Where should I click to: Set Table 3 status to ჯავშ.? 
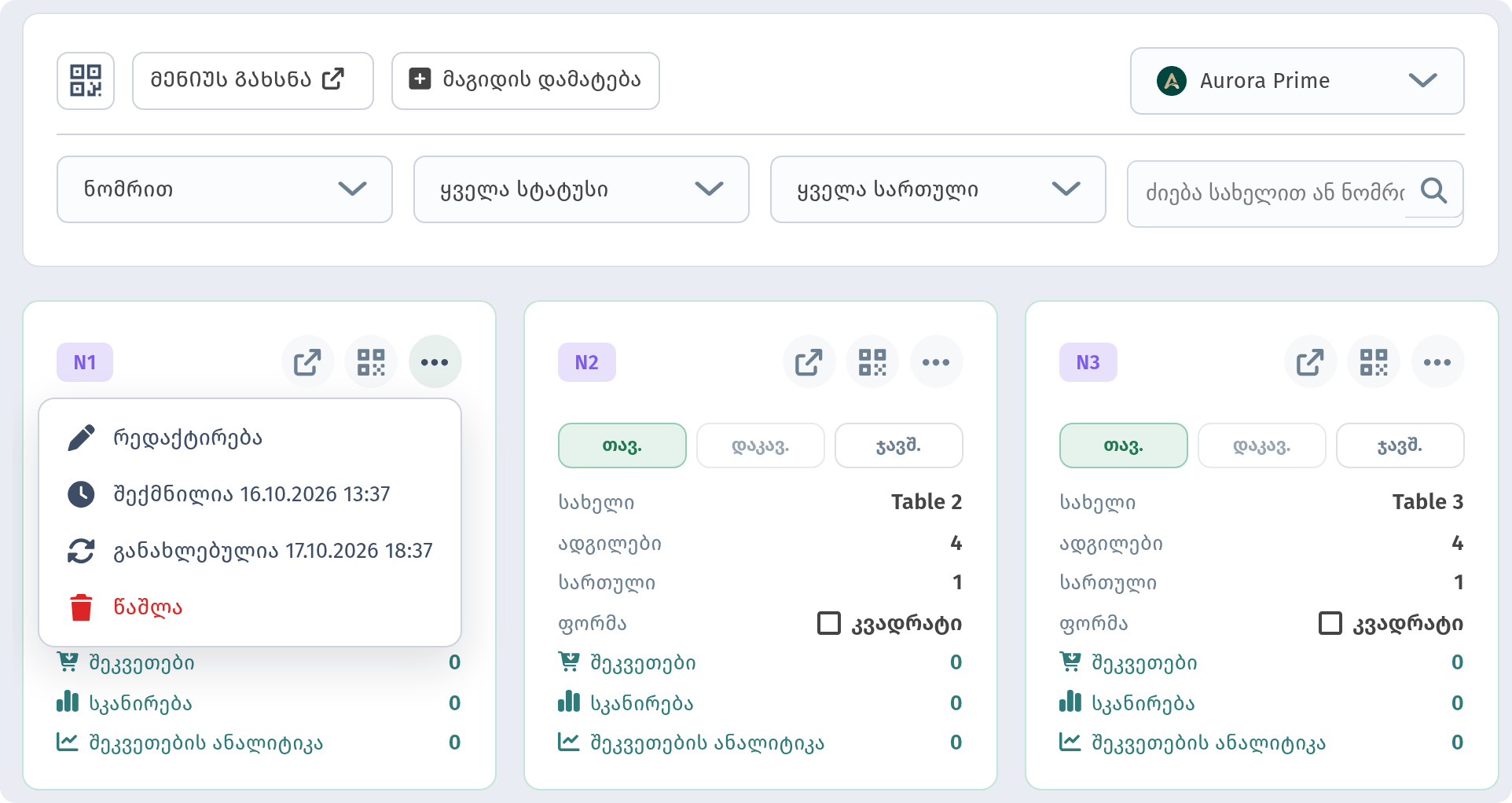(1400, 445)
